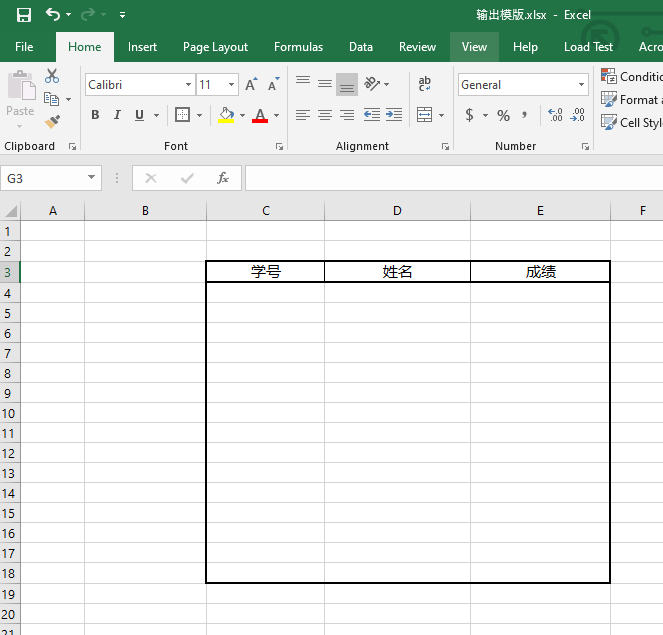
Task: Apply red Font Color
Action: pos(260,115)
